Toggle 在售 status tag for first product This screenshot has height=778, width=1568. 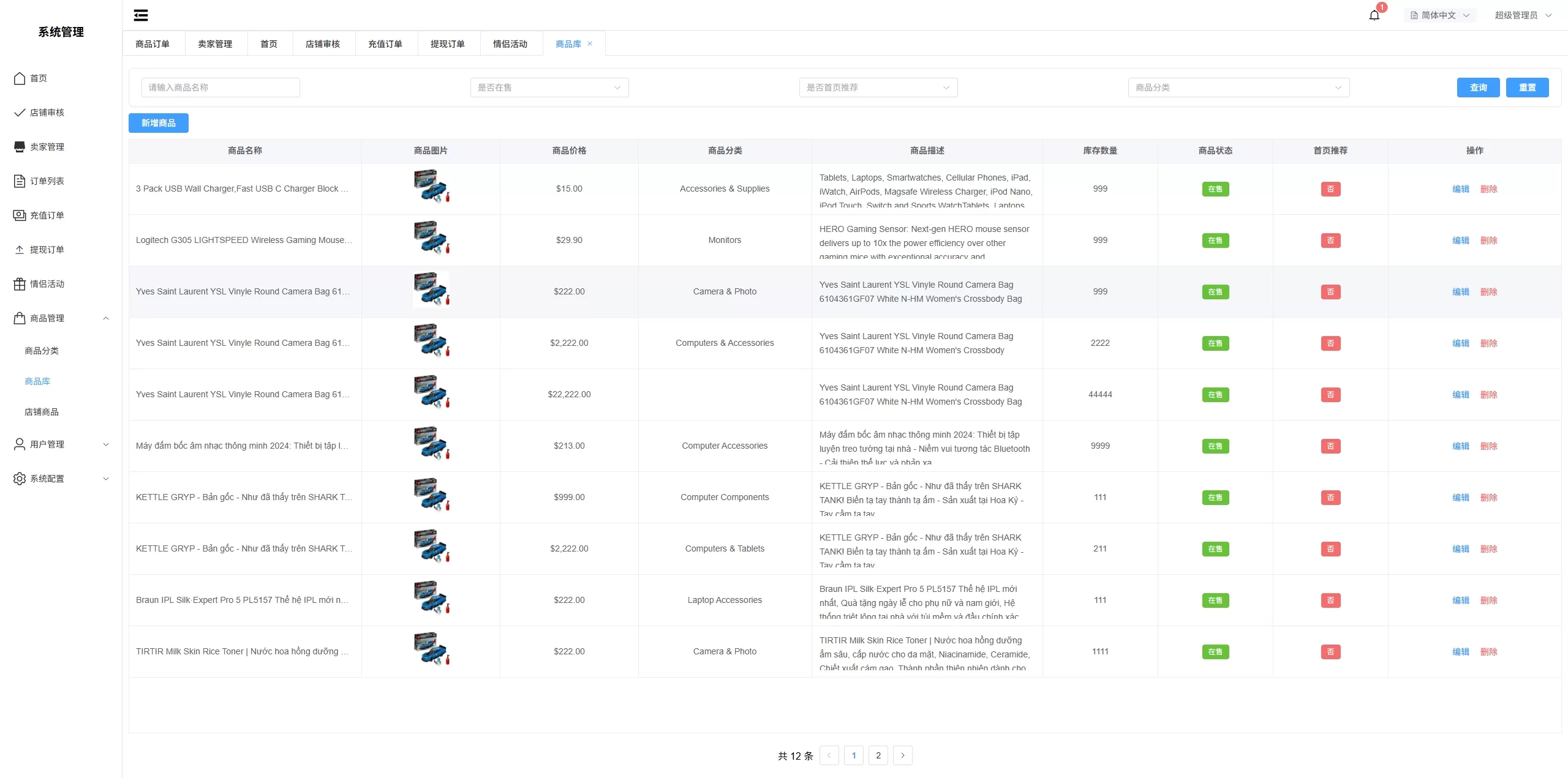1215,189
